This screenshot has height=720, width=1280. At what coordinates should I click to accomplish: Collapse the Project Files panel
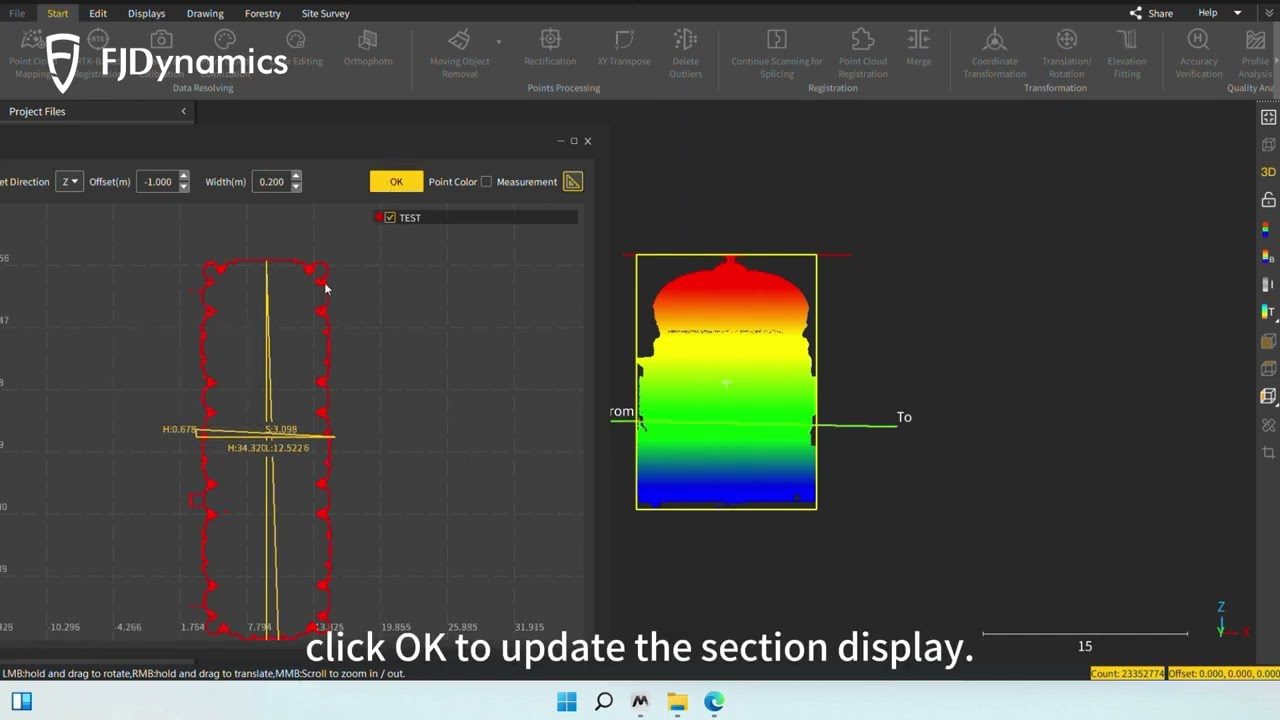tap(183, 111)
